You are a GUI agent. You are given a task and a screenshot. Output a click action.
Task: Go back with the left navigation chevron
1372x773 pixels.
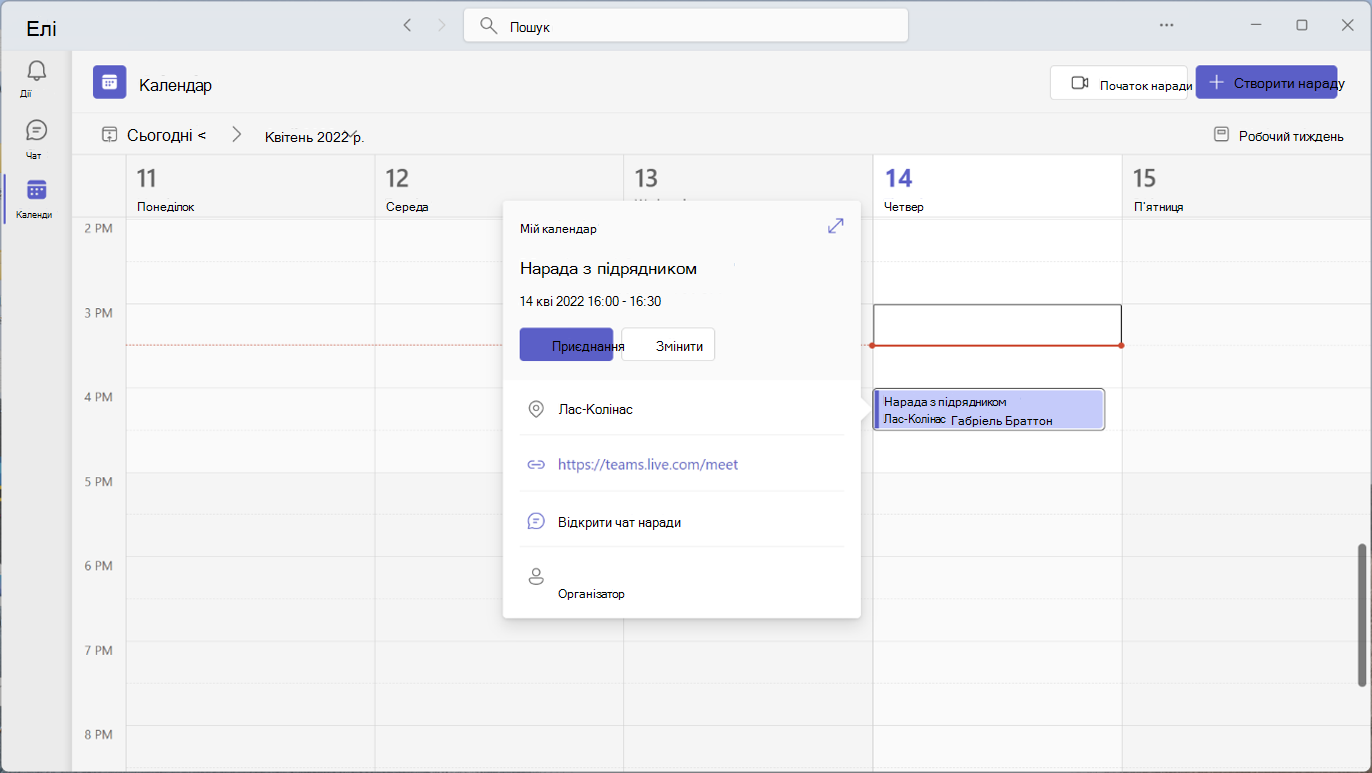(x=407, y=25)
